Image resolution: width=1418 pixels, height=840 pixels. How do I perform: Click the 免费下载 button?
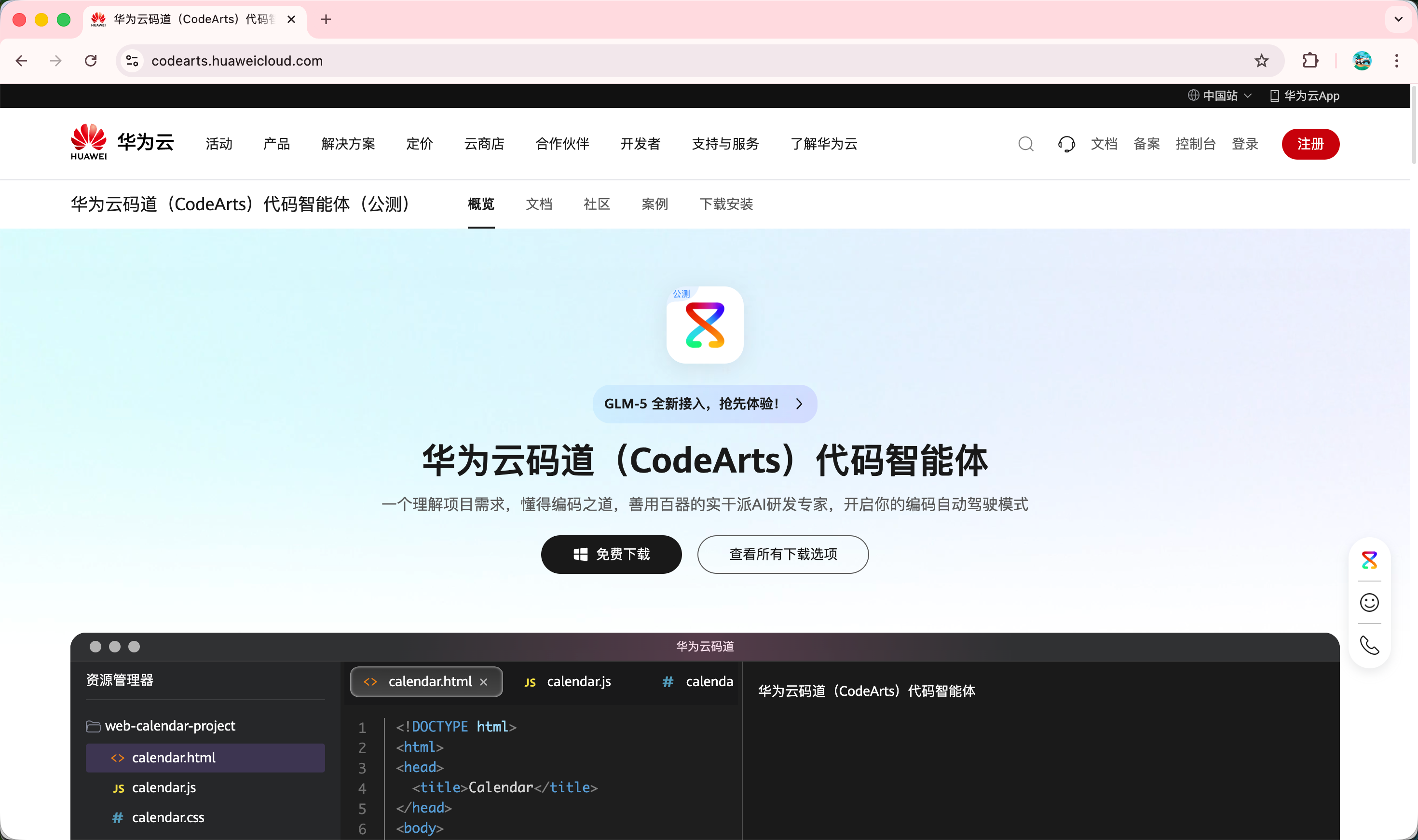click(611, 554)
